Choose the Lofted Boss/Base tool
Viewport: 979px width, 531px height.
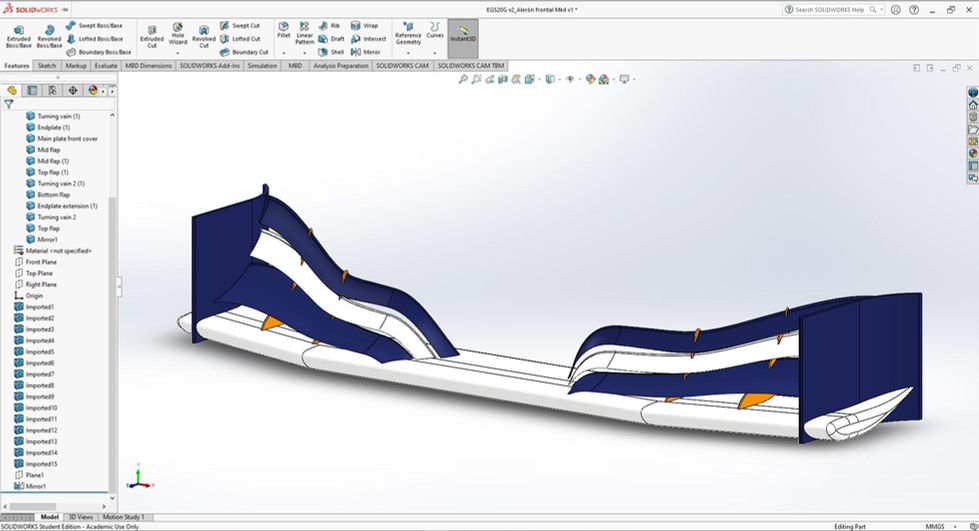(x=97, y=39)
